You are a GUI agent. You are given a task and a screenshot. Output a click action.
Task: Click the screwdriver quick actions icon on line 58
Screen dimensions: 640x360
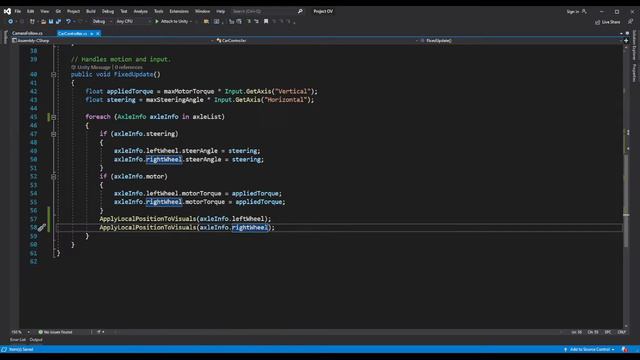tap(42, 228)
